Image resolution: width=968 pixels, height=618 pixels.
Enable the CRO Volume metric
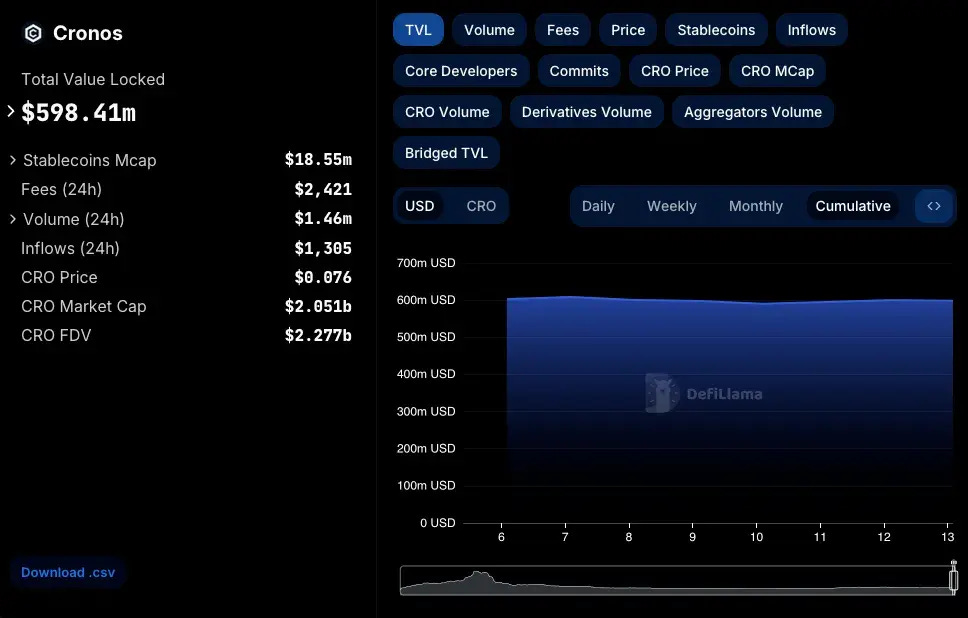click(x=447, y=112)
